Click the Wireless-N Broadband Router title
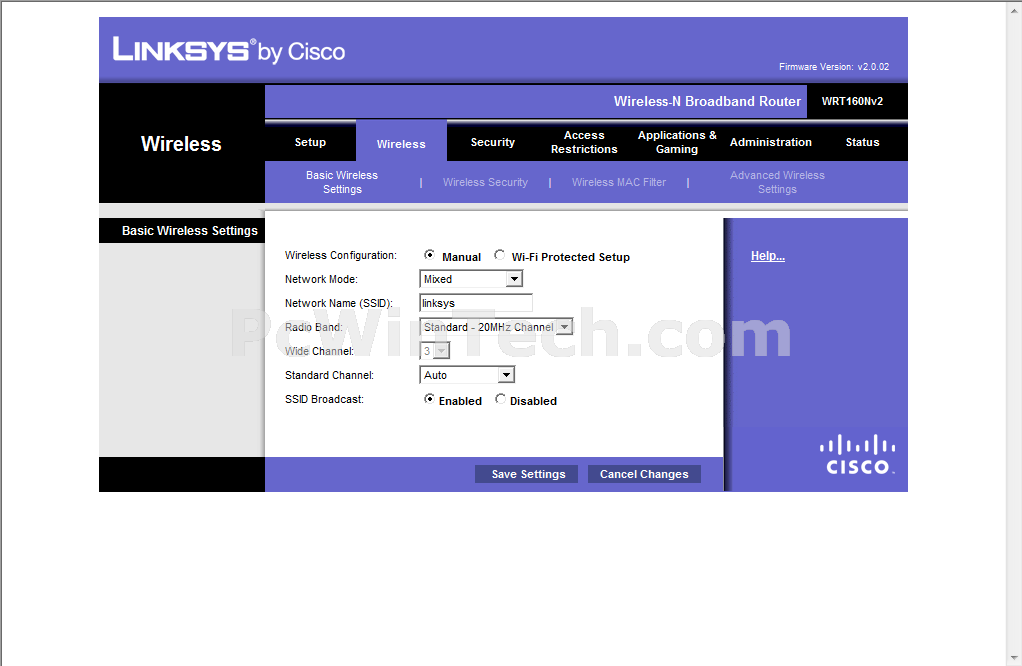This screenshot has width=1022, height=666. point(707,101)
